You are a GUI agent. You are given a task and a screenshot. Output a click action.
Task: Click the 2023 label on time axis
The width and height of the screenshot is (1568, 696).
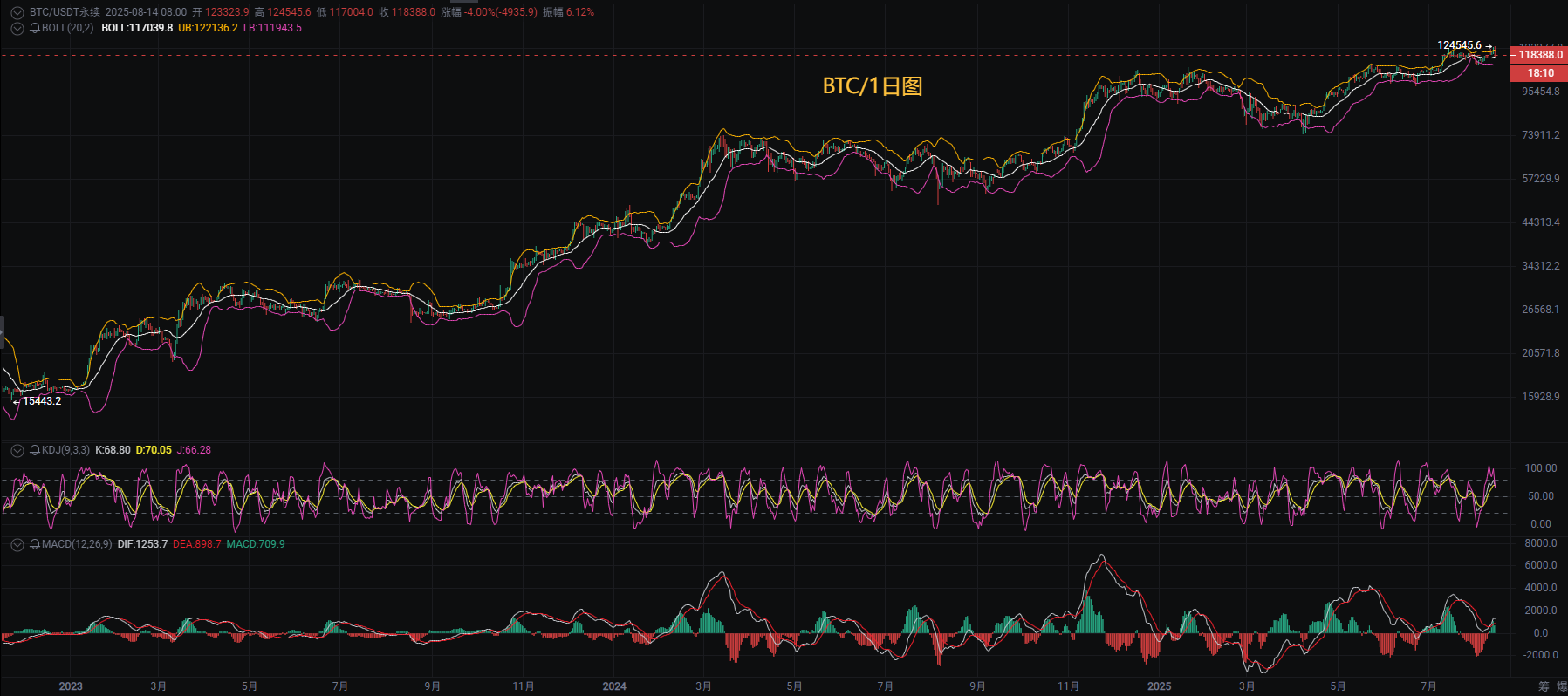pyautogui.click(x=71, y=686)
